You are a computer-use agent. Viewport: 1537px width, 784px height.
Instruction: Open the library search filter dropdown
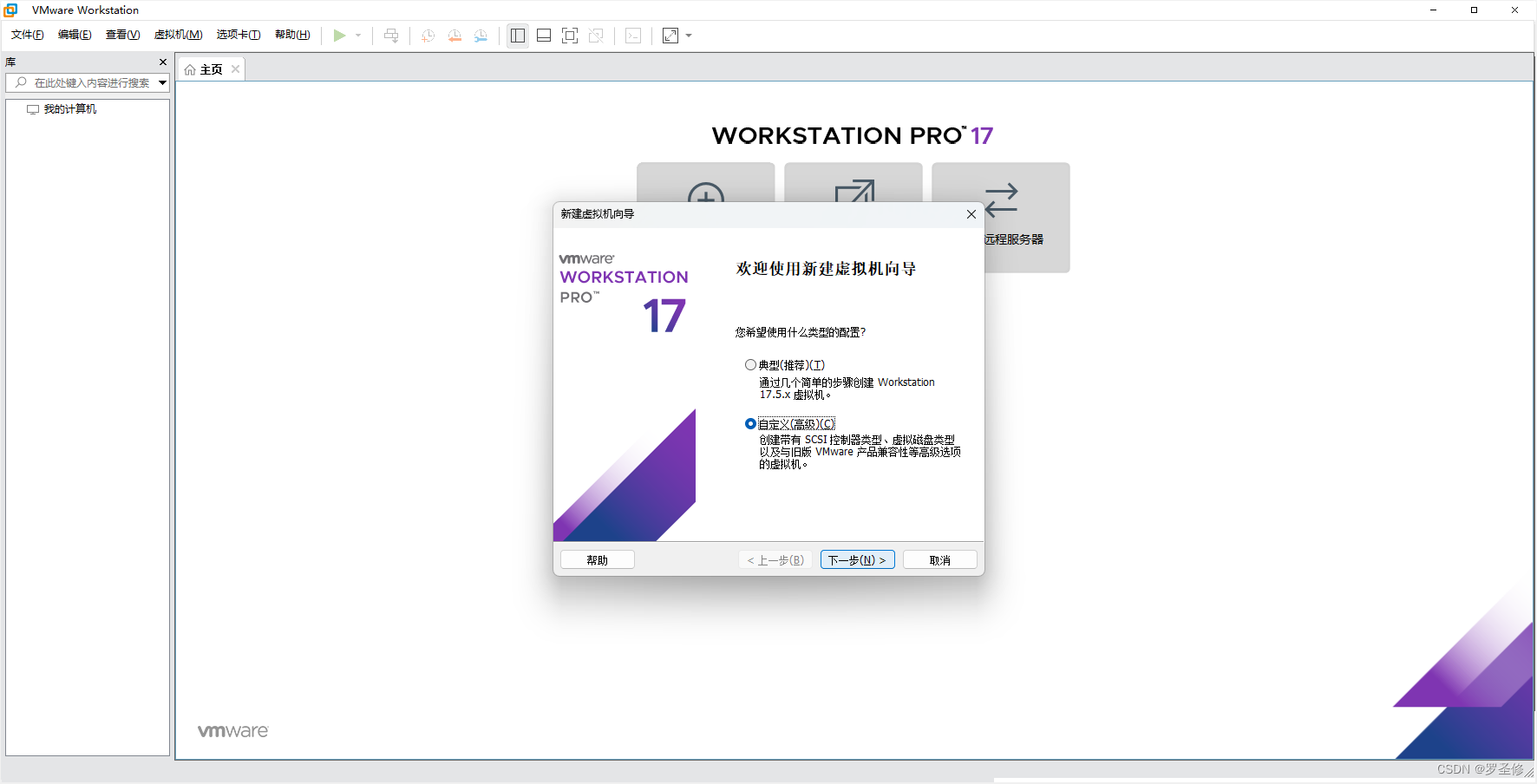pos(162,82)
